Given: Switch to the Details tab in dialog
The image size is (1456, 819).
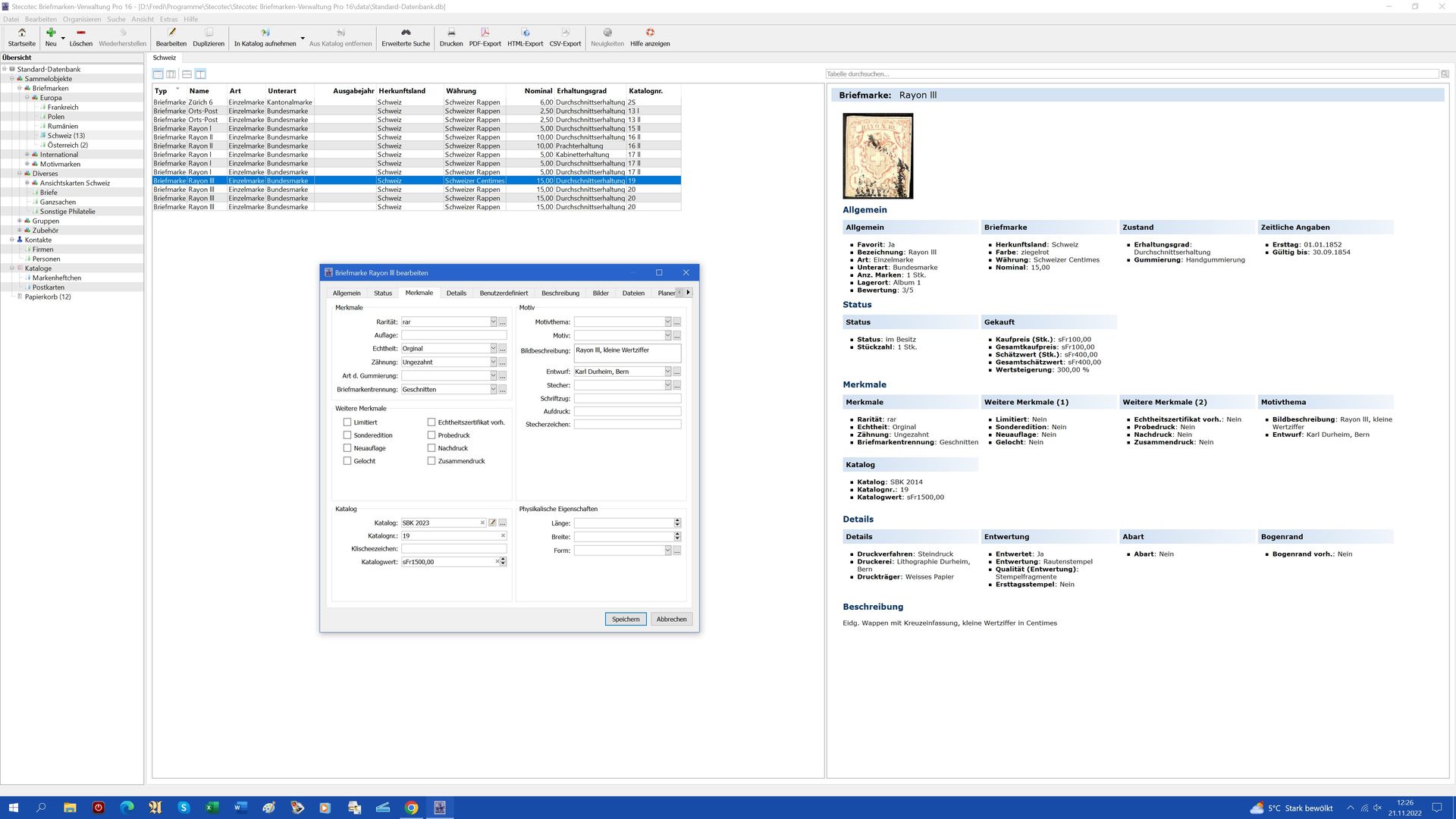Looking at the screenshot, I should pyautogui.click(x=456, y=293).
